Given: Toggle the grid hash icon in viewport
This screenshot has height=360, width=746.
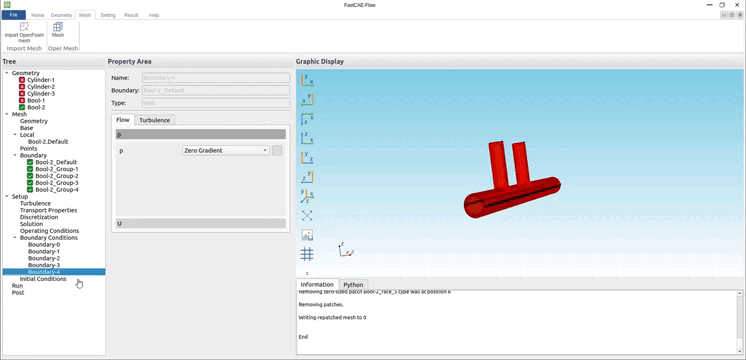Looking at the screenshot, I should click(x=307, y=254).
